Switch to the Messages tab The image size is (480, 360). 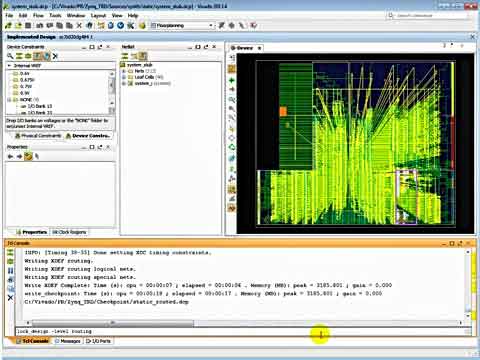68,341
